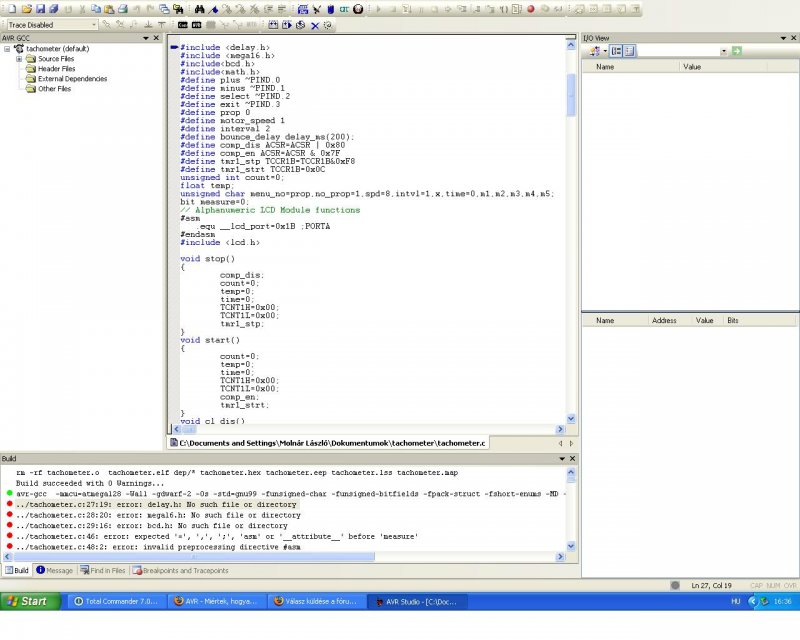800x640 pixels.
Task: Close the Build output panel
Action: click(x=572, y=458)
